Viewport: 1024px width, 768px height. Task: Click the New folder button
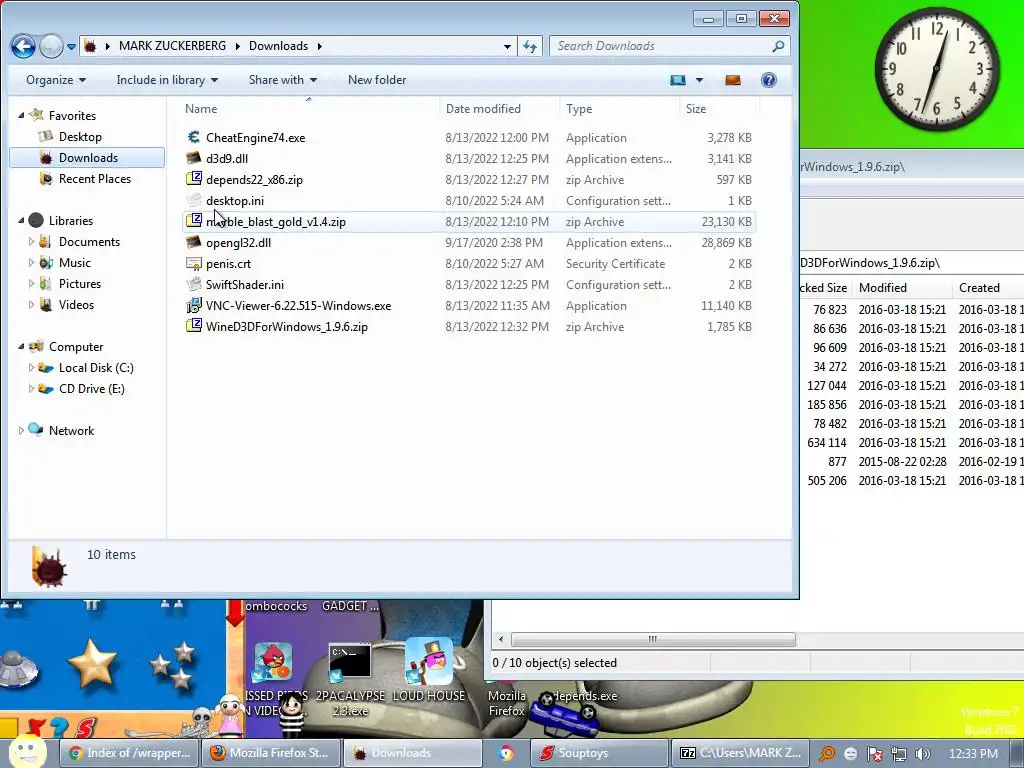coord(377,80)
